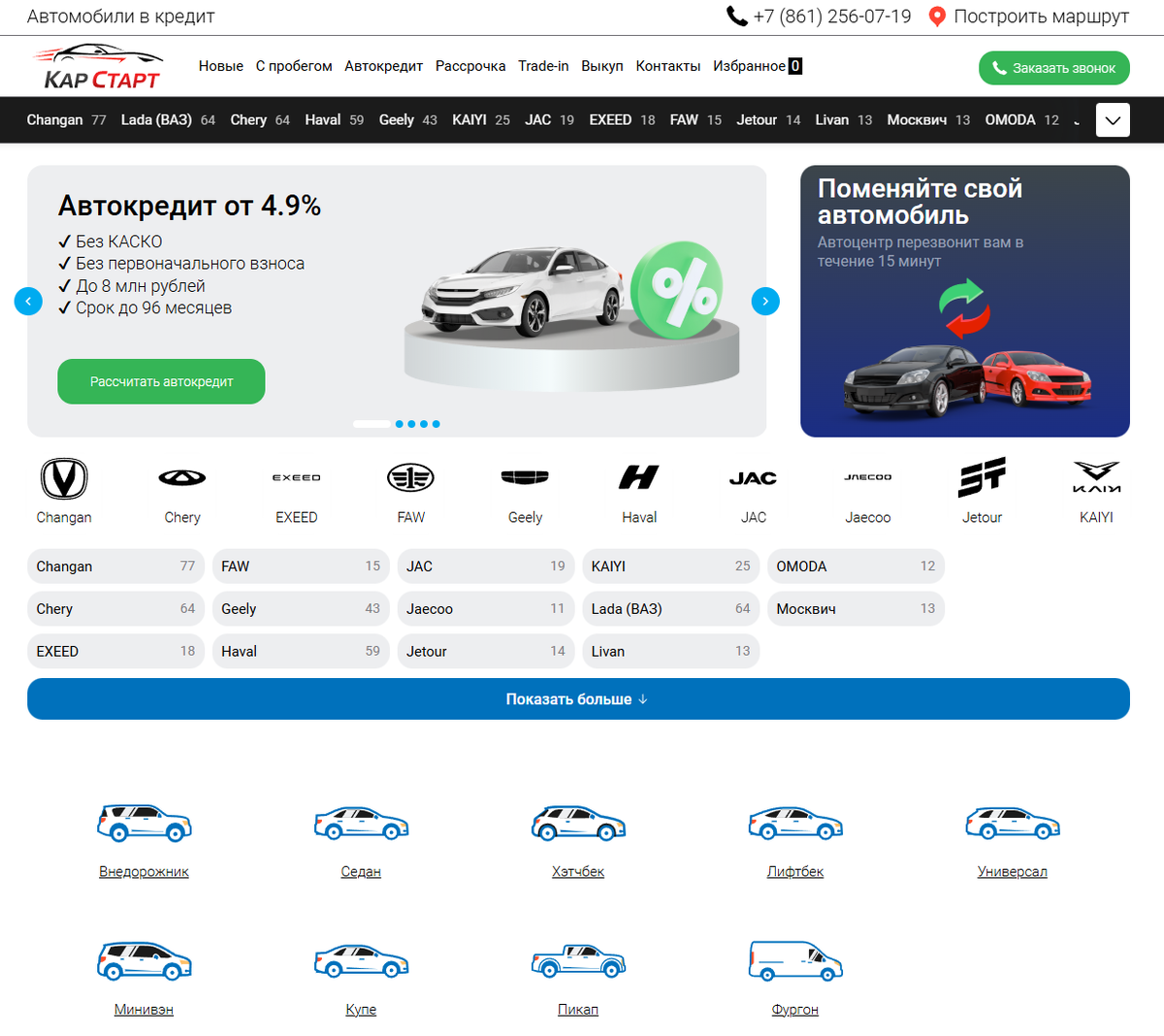The image size is (1164, 1036).
Task: Select the Лифтбек body type icon
Action: (x=795, y=824)
